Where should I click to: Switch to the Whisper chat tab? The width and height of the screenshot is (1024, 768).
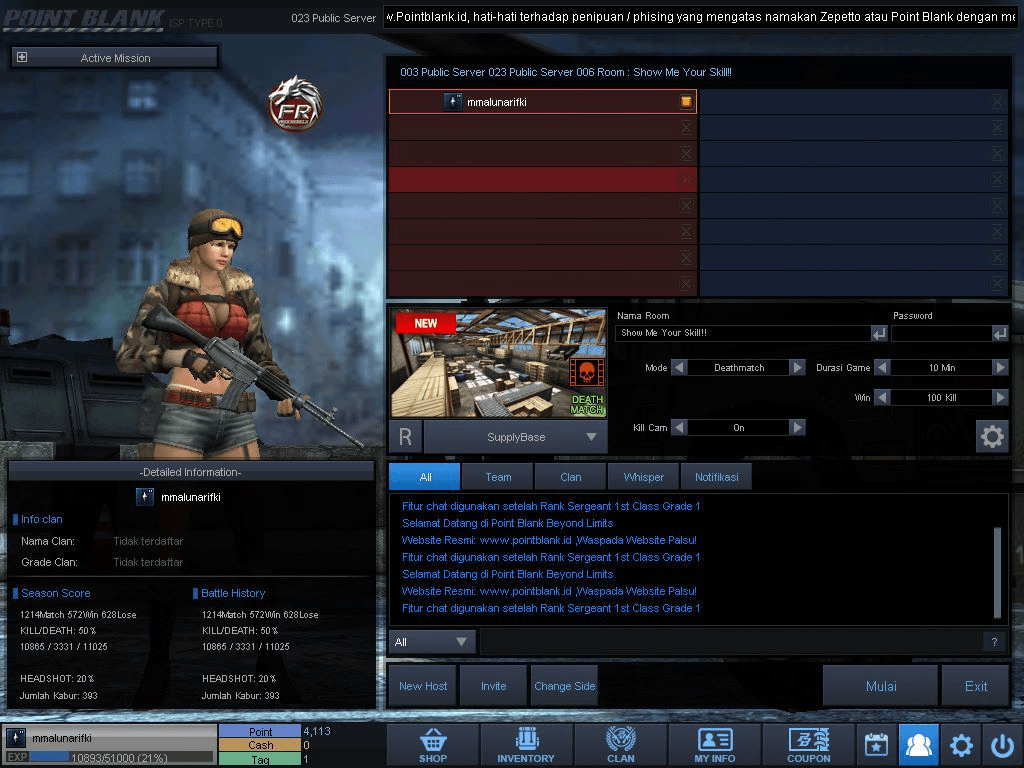pyautogui.click(x=643, y=477)
